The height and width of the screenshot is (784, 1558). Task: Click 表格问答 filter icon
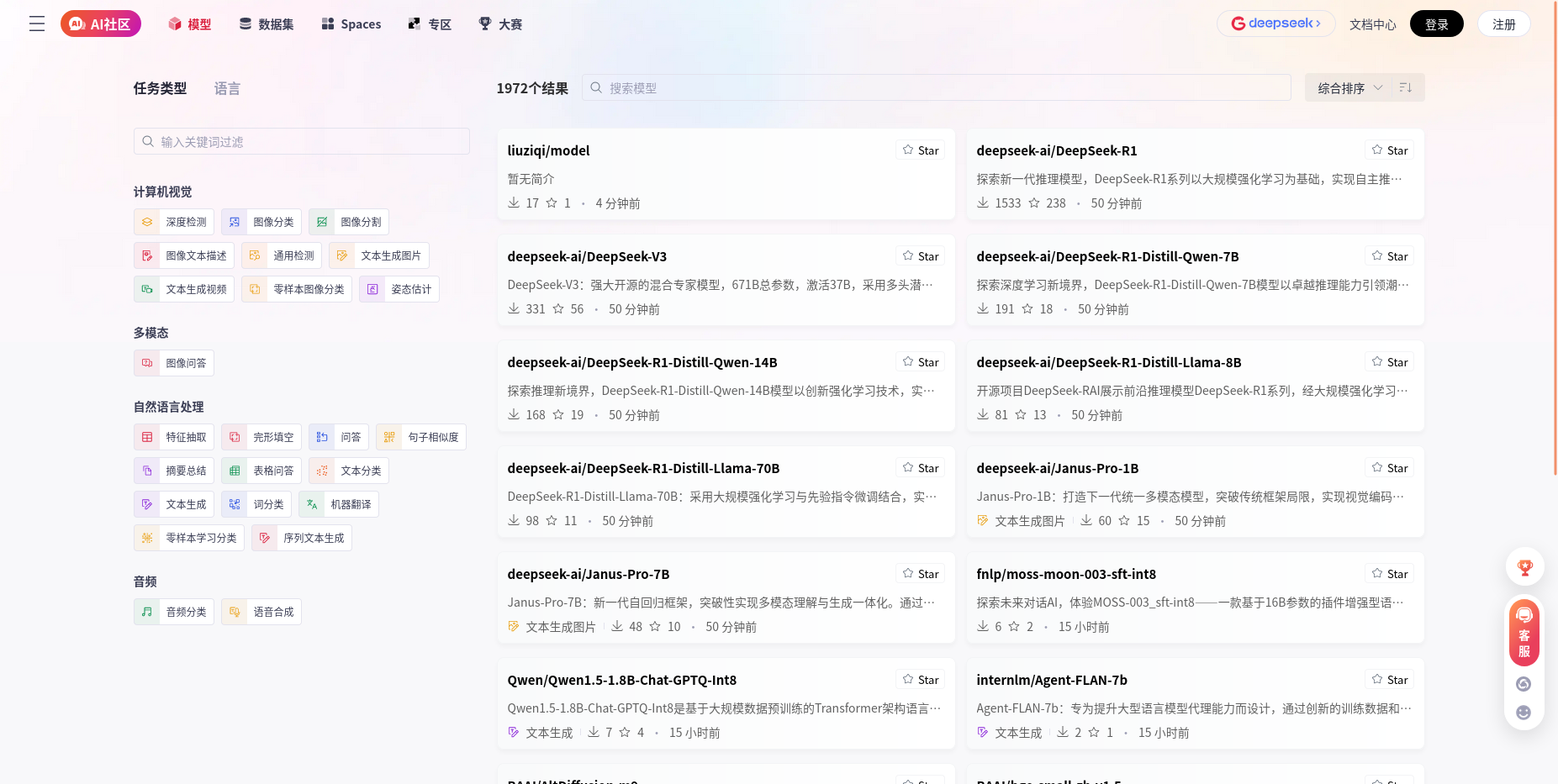(x=235, y=471)
